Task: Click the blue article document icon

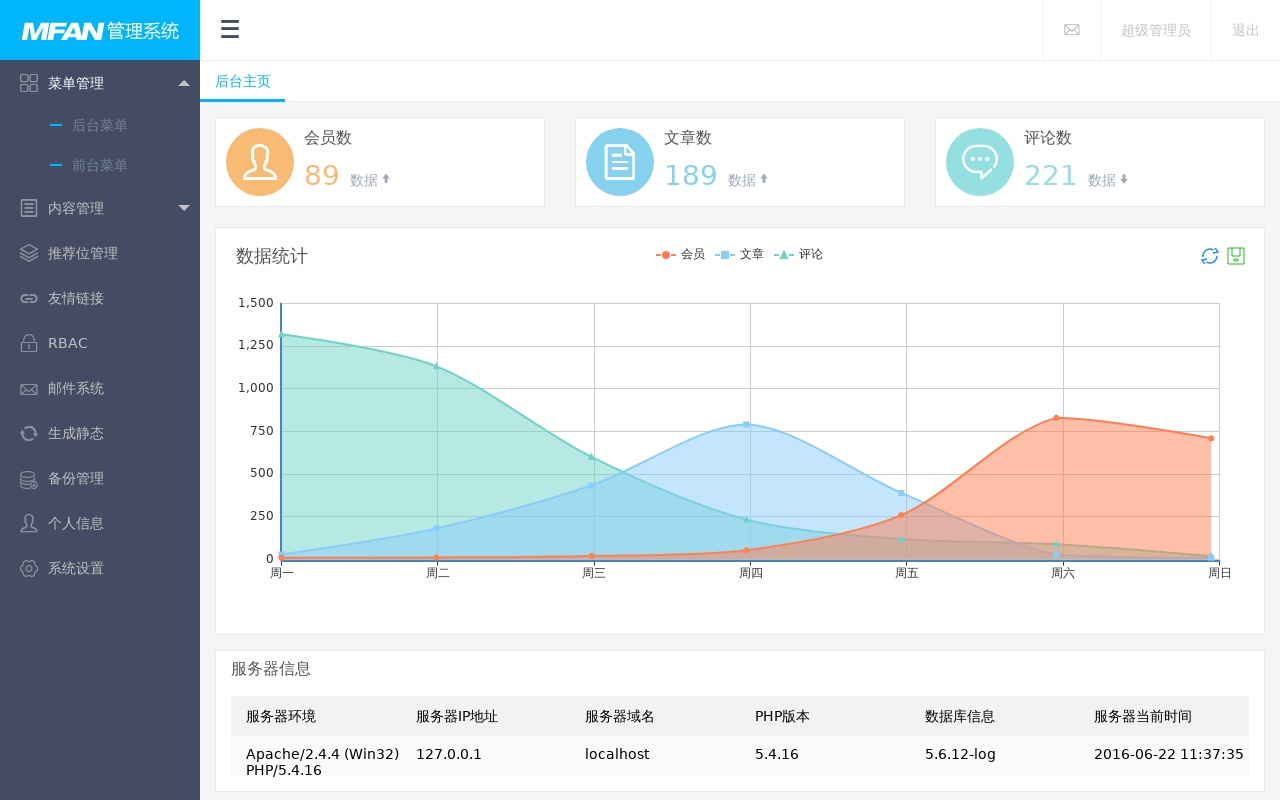Action: tap(620, 162)
